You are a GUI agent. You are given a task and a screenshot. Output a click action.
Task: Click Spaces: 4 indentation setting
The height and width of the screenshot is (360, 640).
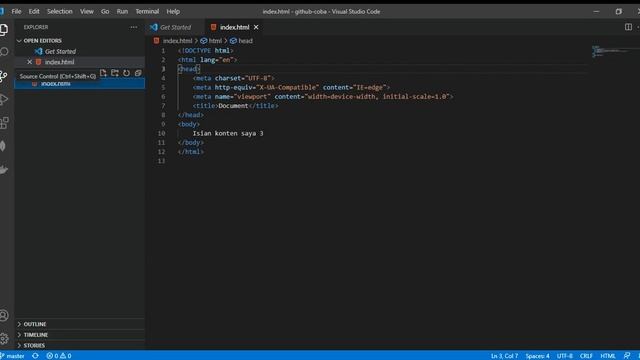tap(537, 356)
